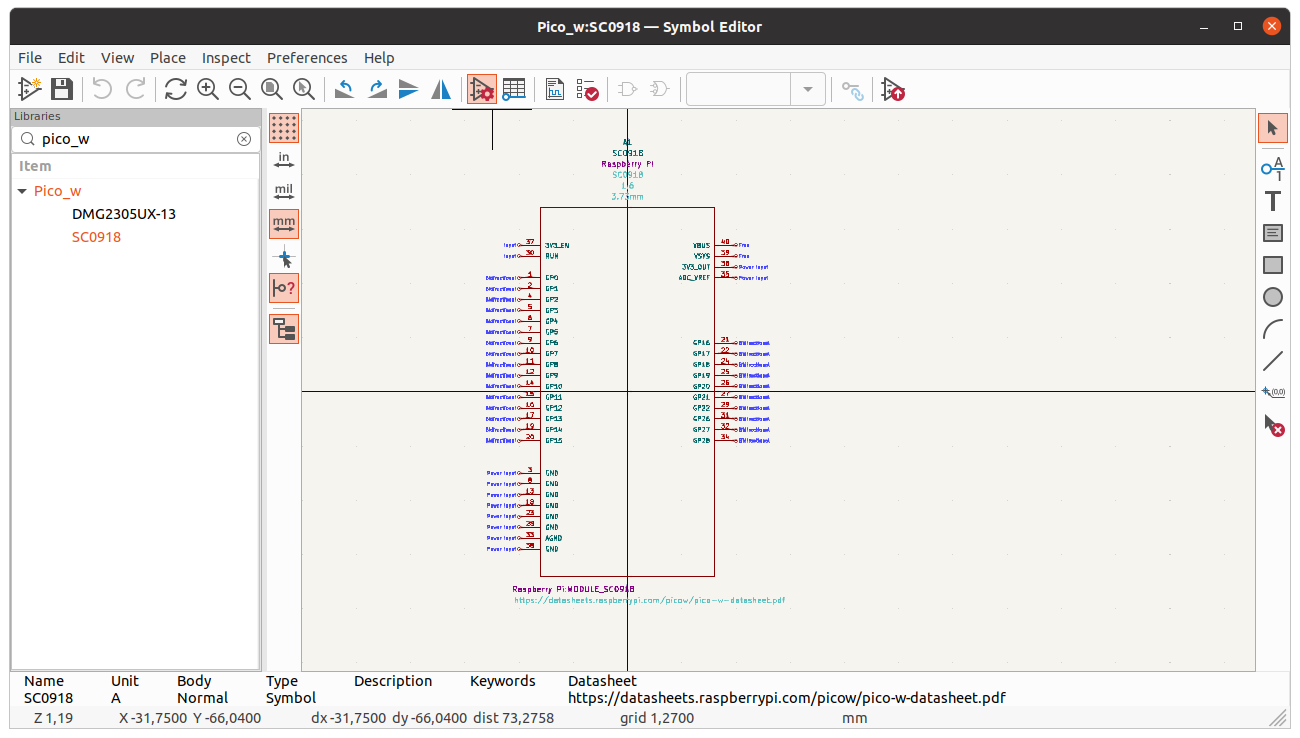The width and height of the screenshot is (1300, 738).
Task: Toggle pin electrical type display
Action: pos(284,289)
